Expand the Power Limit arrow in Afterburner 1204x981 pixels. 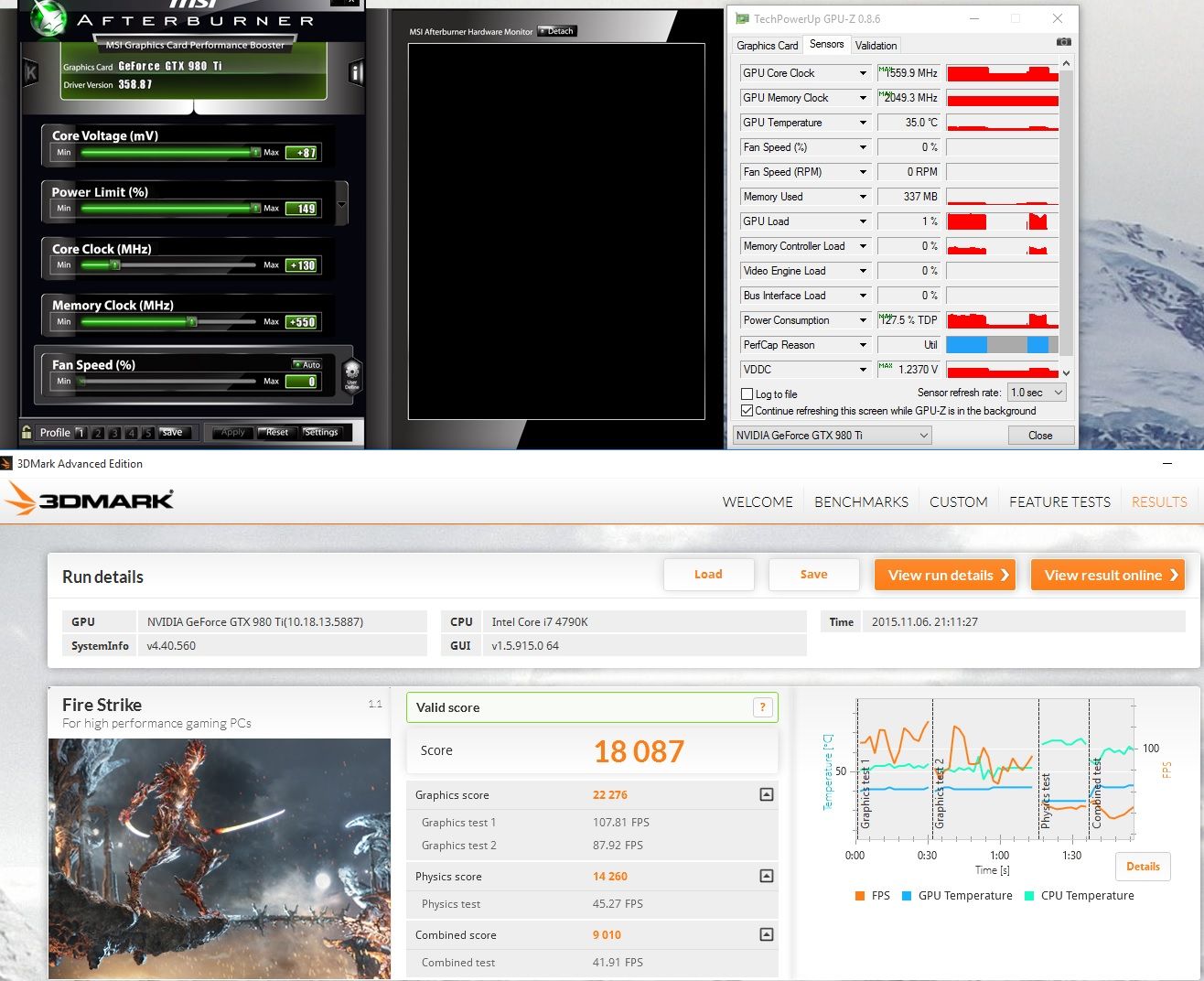click(x=342, y=203)
